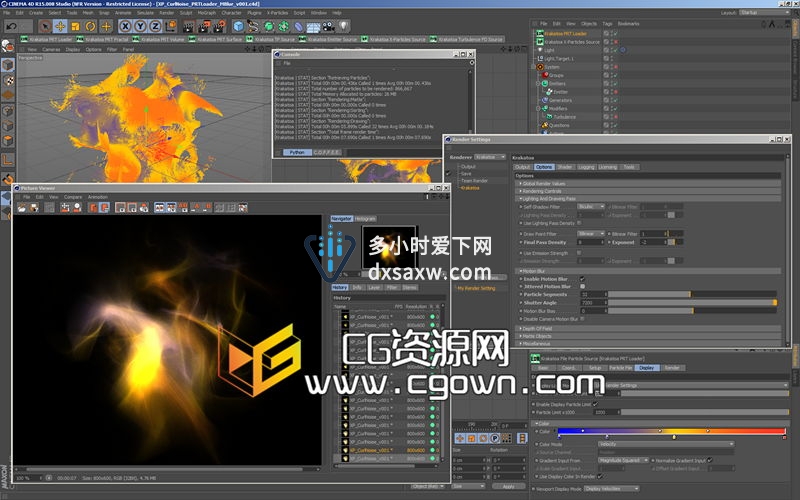800x500 pixels.
Task: Adjust the Particle Segments slider
Action: click(692, 294)
